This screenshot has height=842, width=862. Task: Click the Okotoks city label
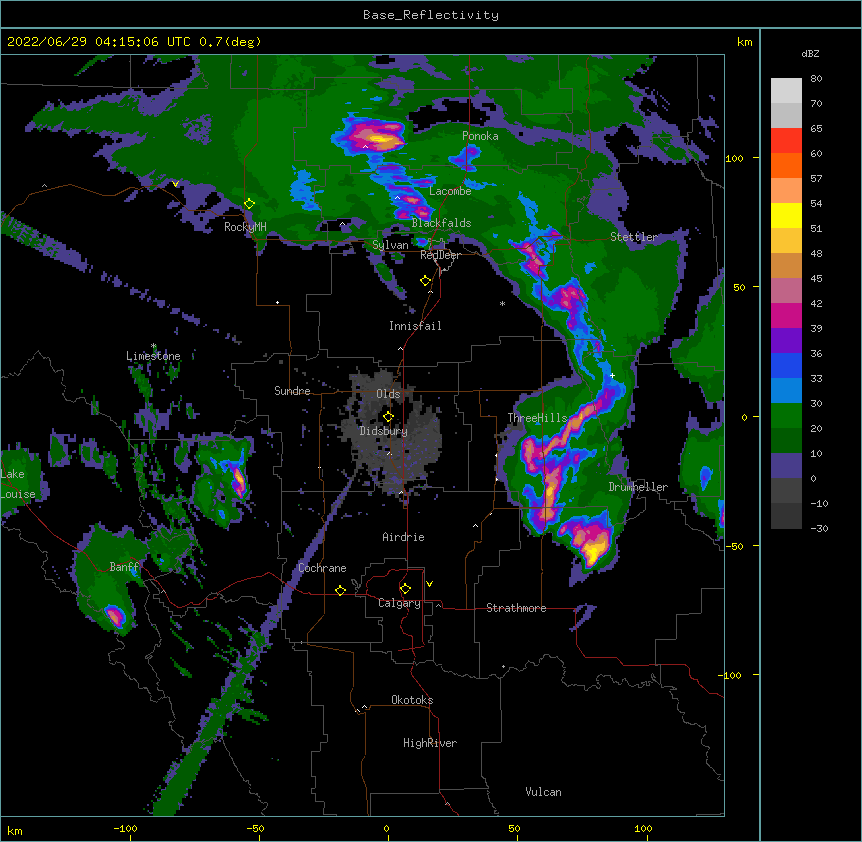tap(412, 700)
